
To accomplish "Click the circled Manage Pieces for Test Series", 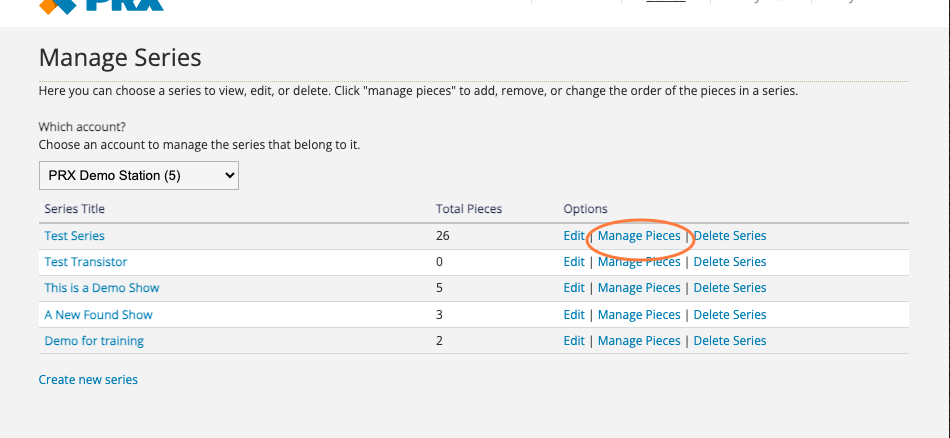I will pos(639,236).
